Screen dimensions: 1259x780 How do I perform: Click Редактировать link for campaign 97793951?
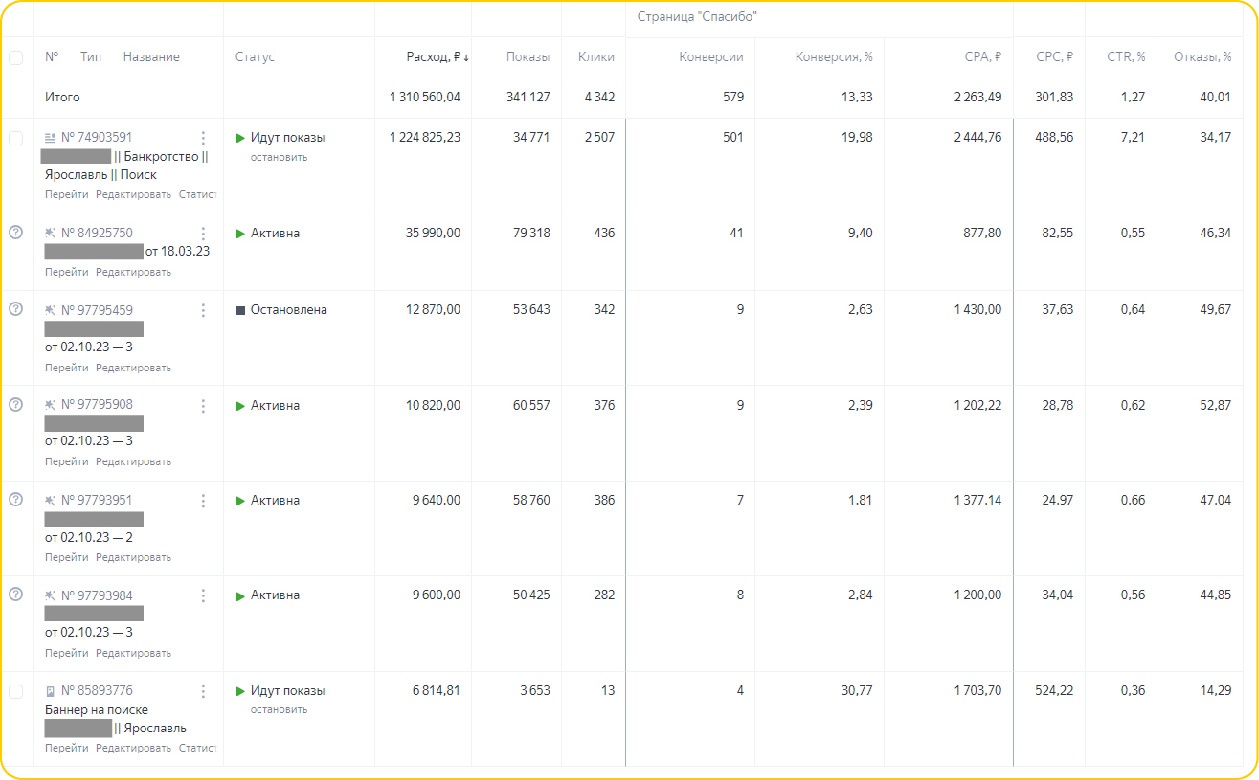tap(134, 557)
